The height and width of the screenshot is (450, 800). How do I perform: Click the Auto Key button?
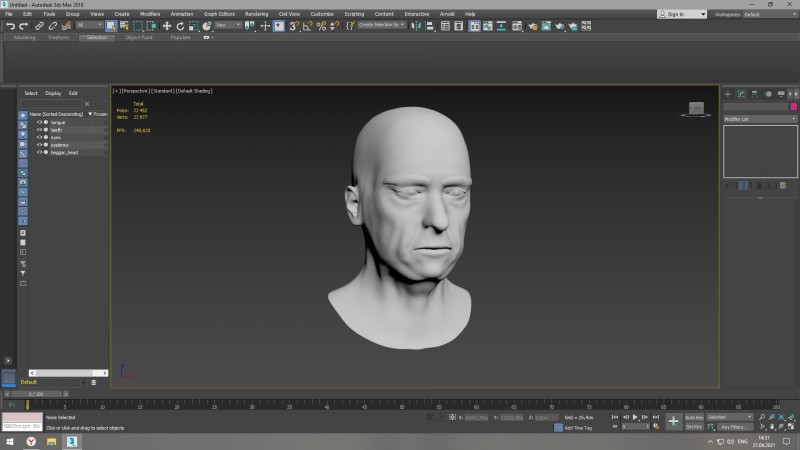click(694, 417)
